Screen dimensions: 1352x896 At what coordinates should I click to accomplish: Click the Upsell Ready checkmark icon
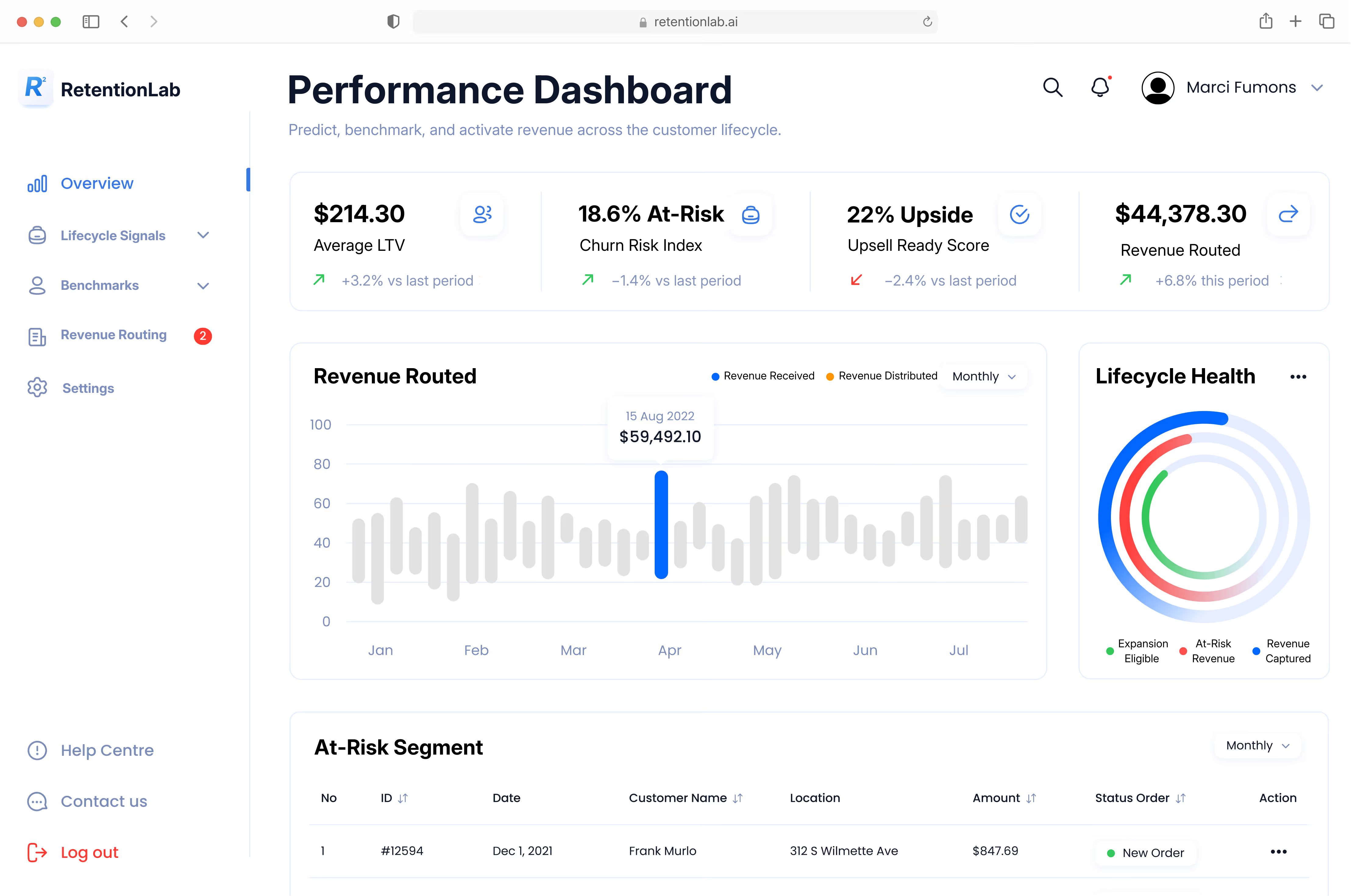click(1019, 215)
